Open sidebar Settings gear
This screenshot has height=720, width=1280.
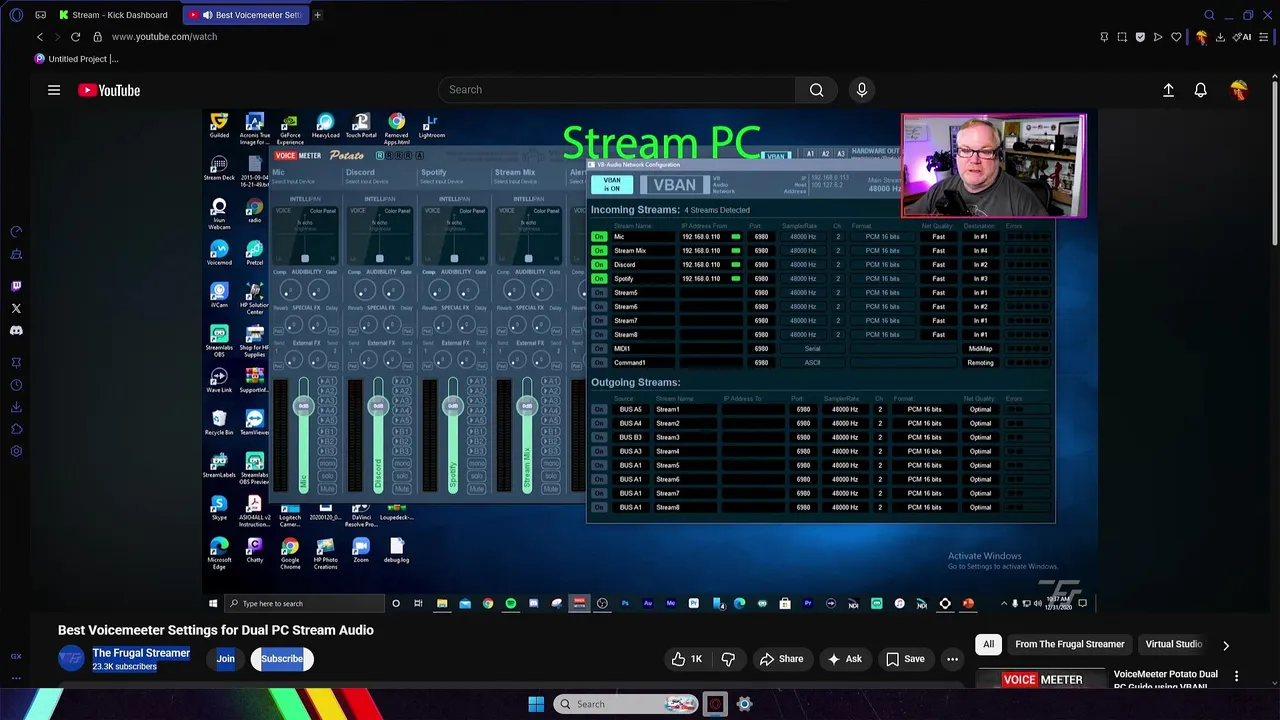(x=16, y=451)
